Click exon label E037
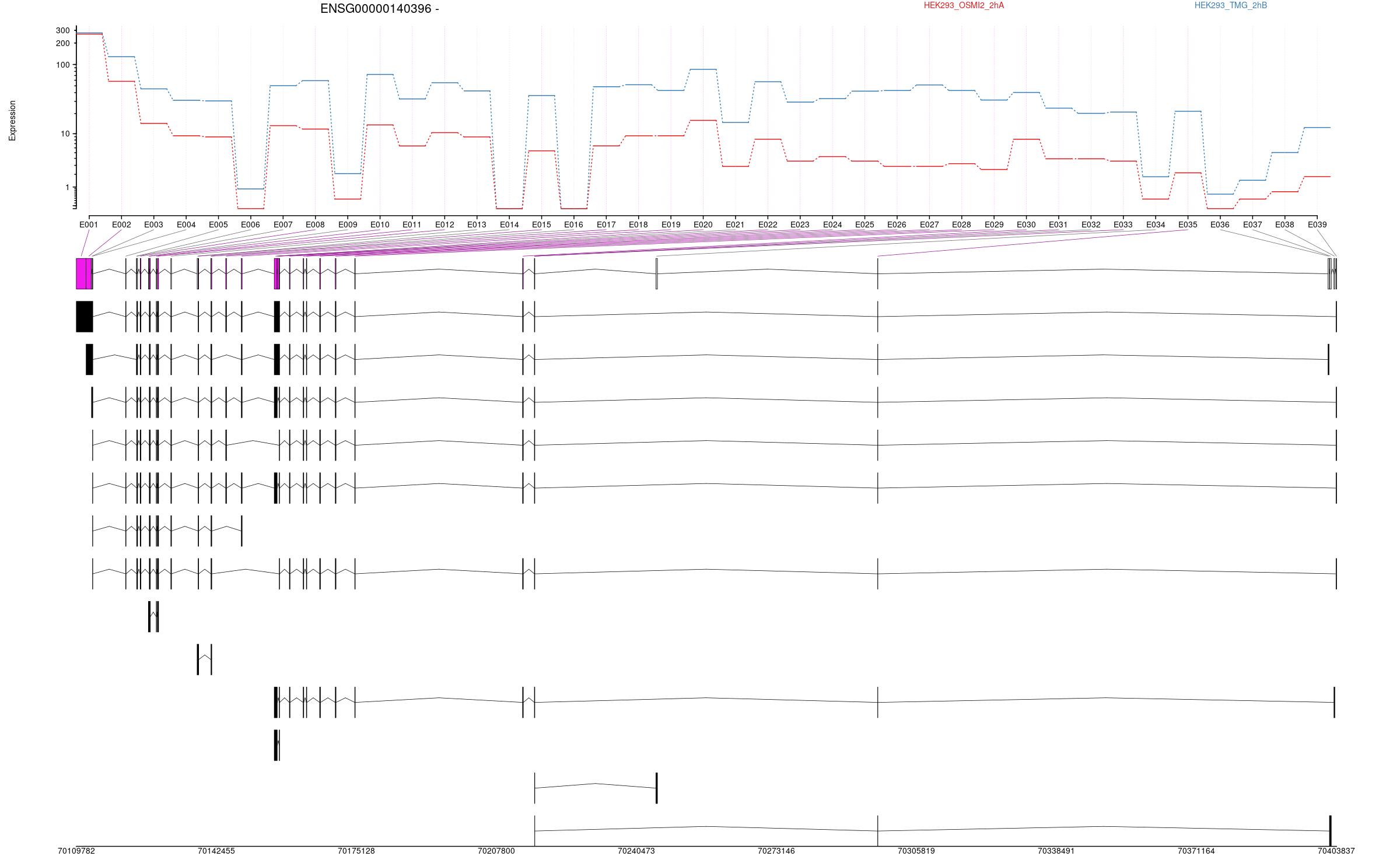1400x863 pixels. click(1252, 224)
